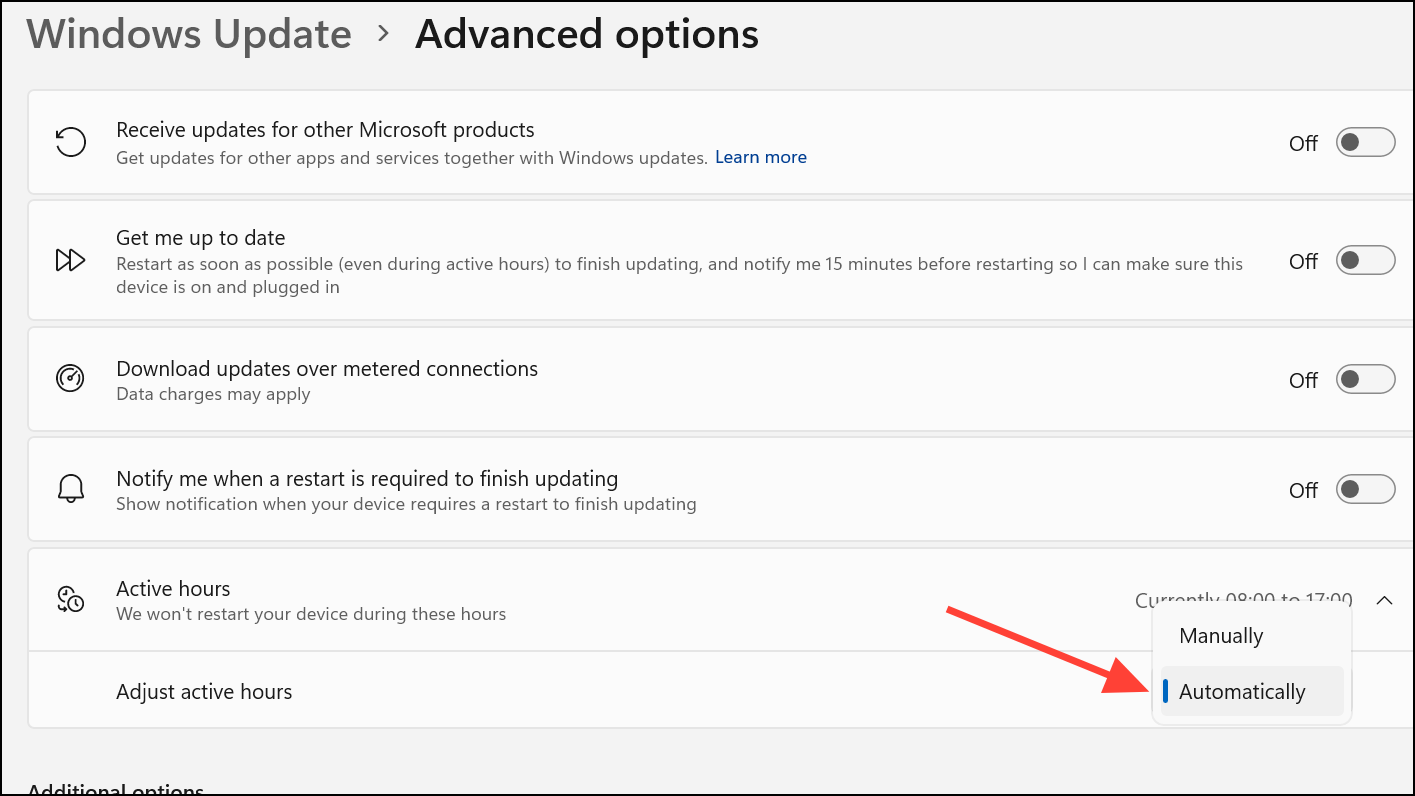Click the Adjust active hours label

click(x=204, y=692)
